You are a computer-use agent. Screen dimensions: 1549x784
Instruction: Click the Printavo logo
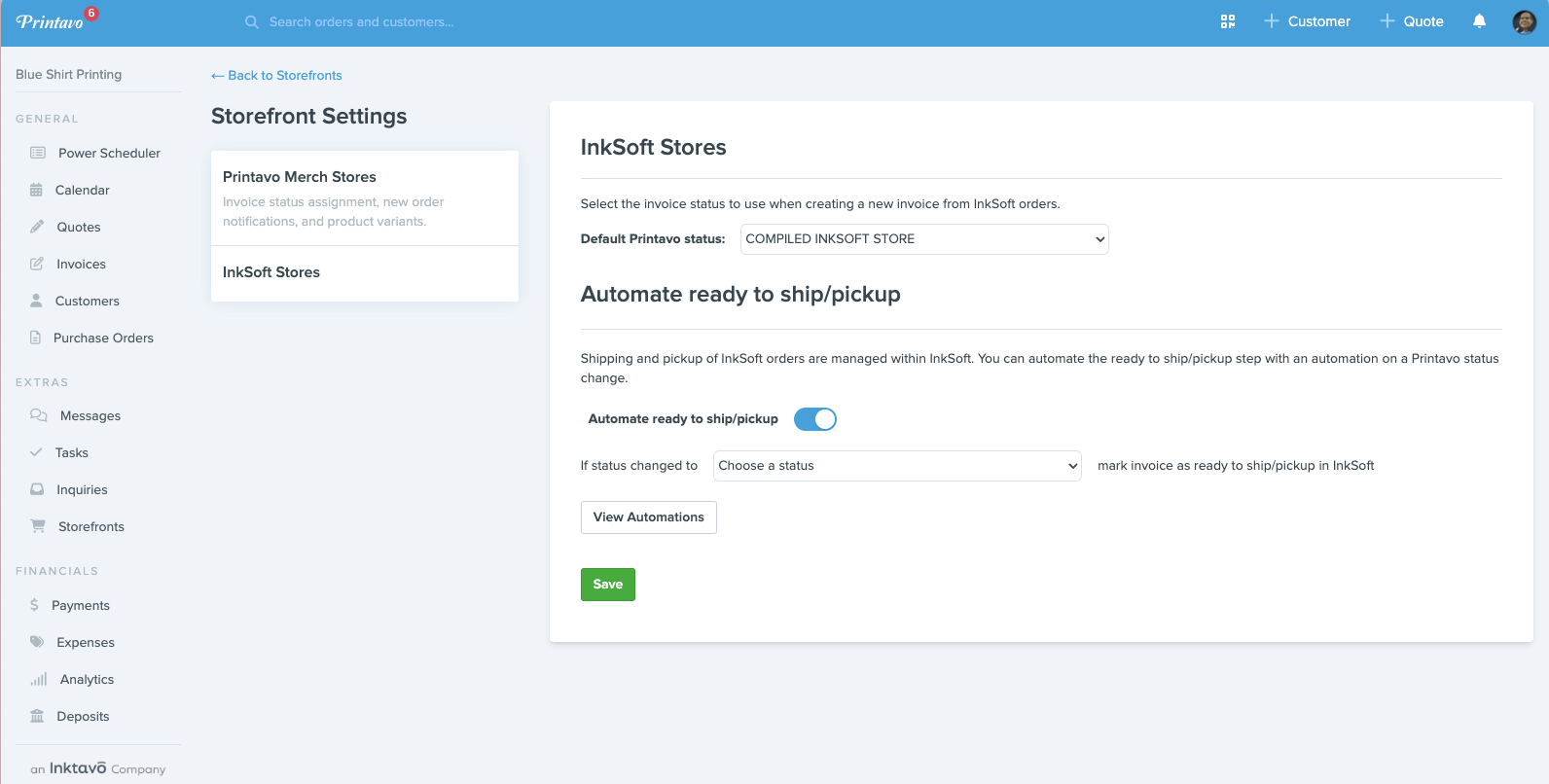pos(50,21)
